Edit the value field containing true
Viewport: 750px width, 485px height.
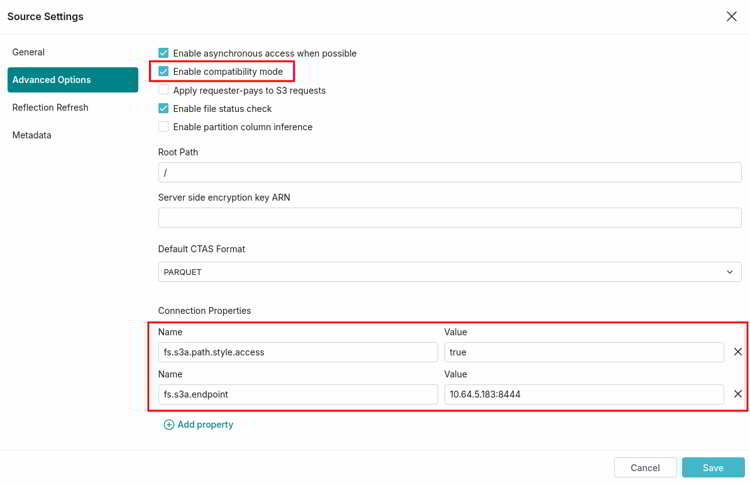tap(584, 352)
